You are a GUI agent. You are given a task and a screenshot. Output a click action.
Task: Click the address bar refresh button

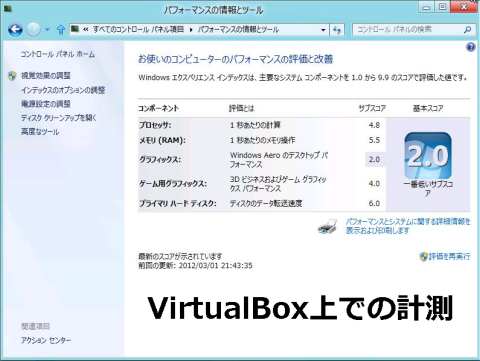pyautogui.click(x=337, y=30)
